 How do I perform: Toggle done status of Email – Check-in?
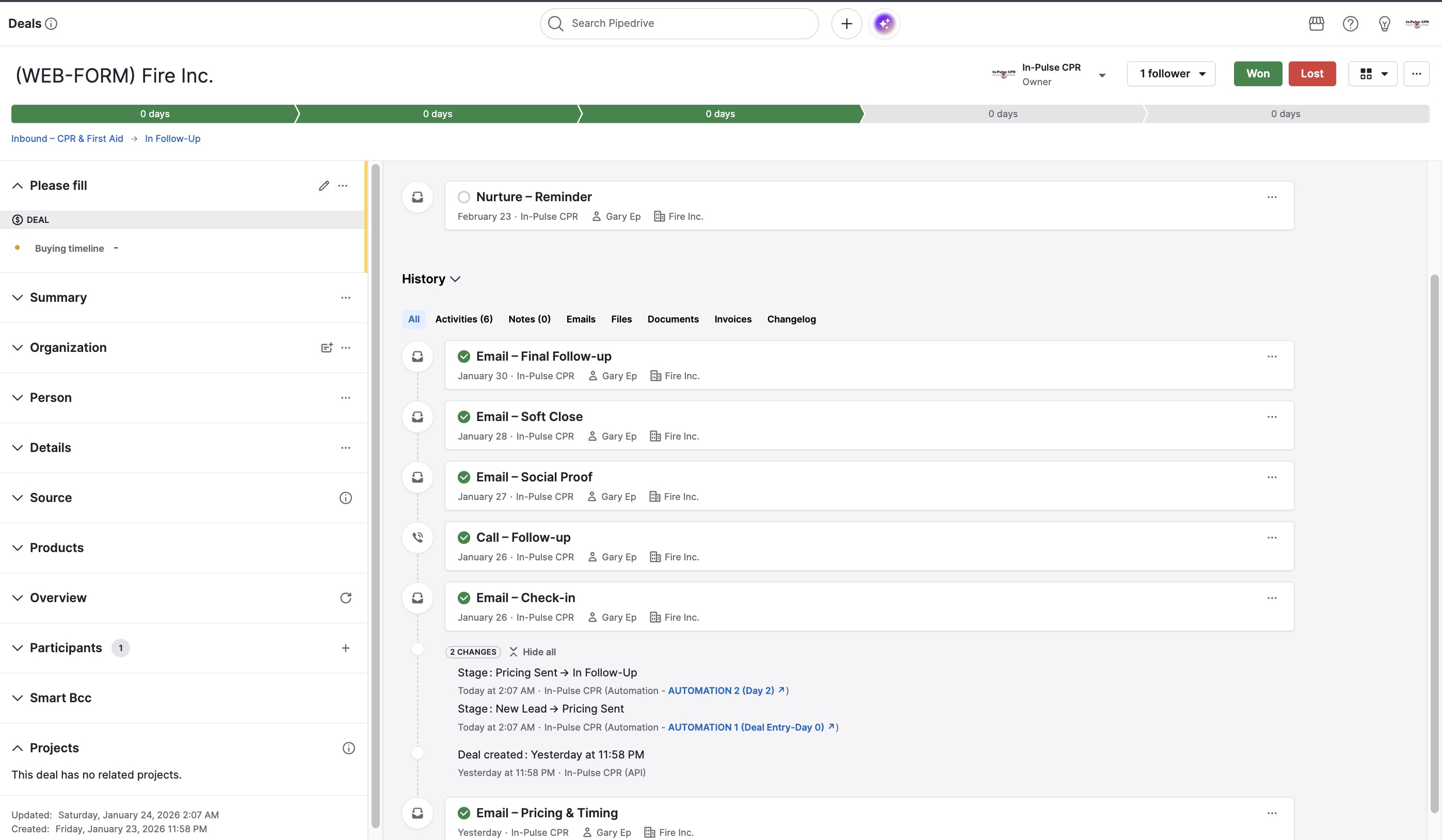(x=464, y=598)
